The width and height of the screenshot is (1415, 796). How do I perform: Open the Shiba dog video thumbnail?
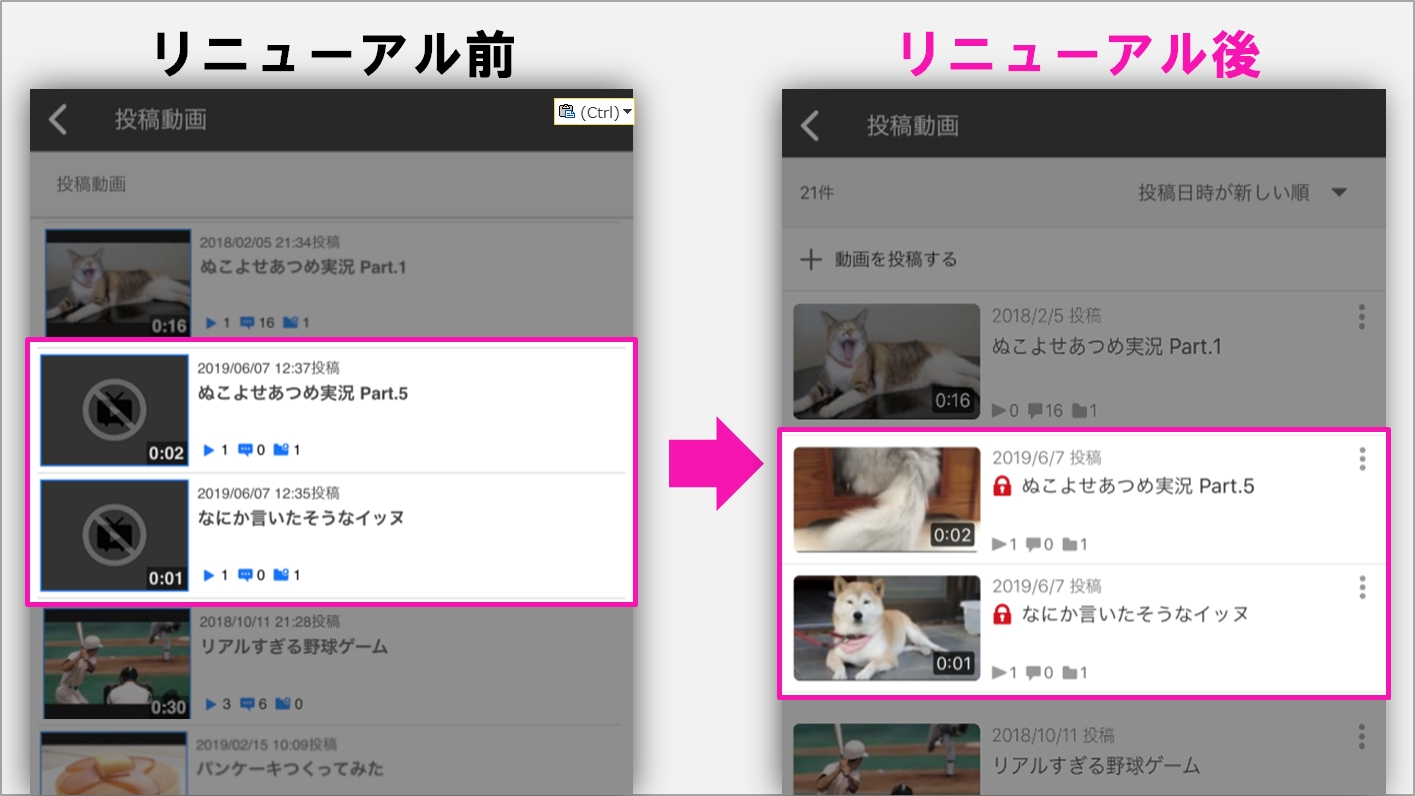coord(886,628)
